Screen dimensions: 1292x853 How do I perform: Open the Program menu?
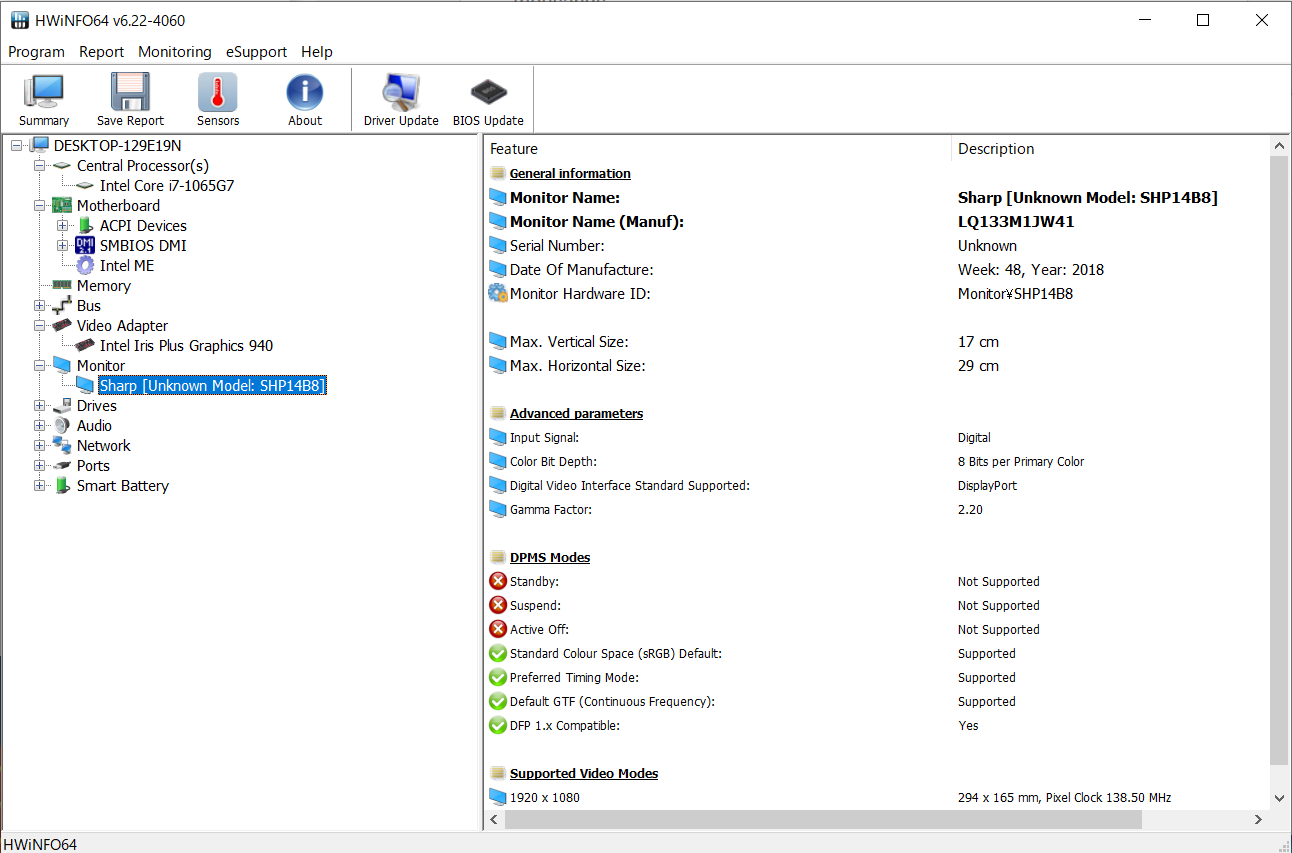tap(36, 52)
